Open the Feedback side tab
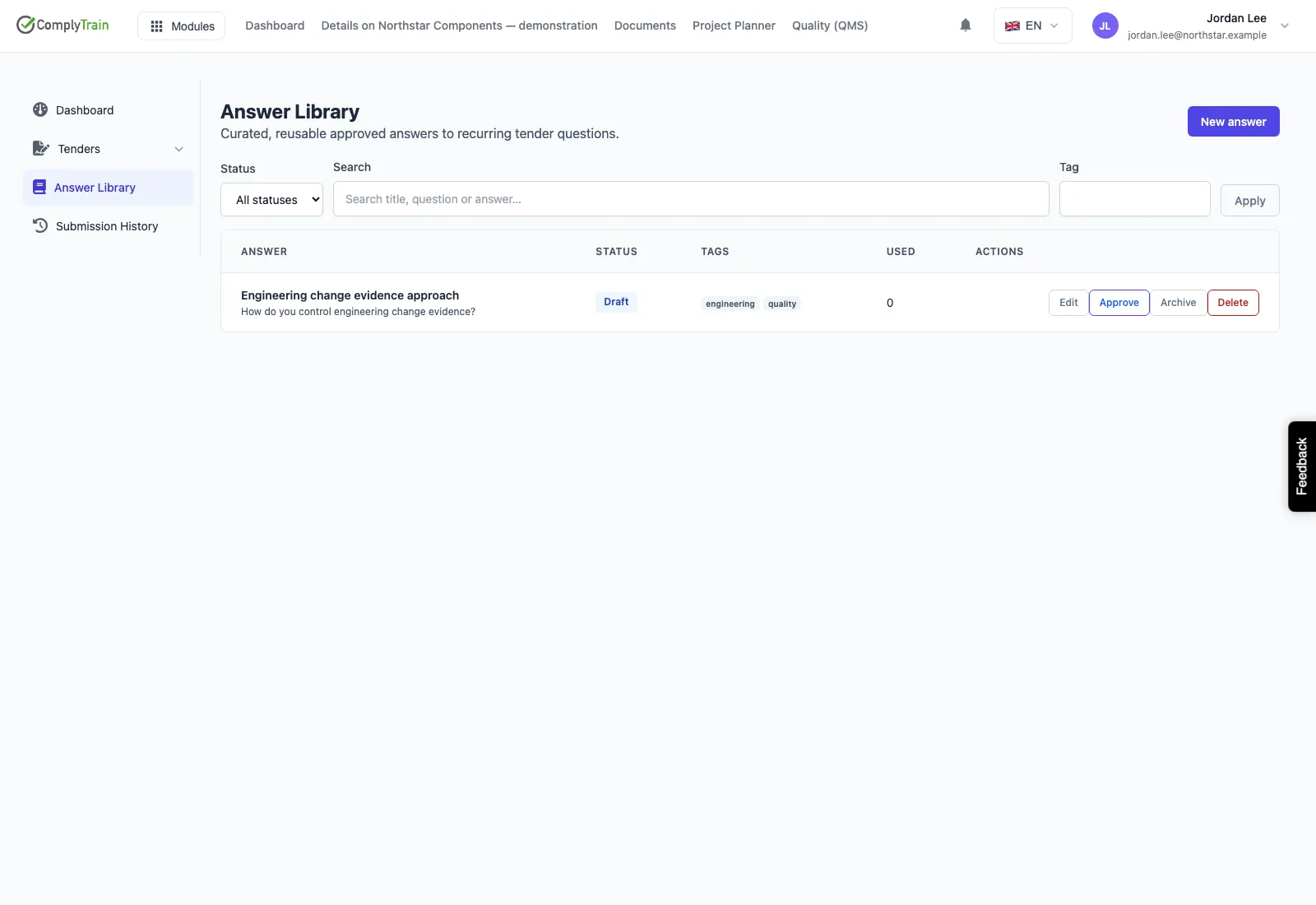This screenshot has height=905, width=1316. pos(1301,466)
